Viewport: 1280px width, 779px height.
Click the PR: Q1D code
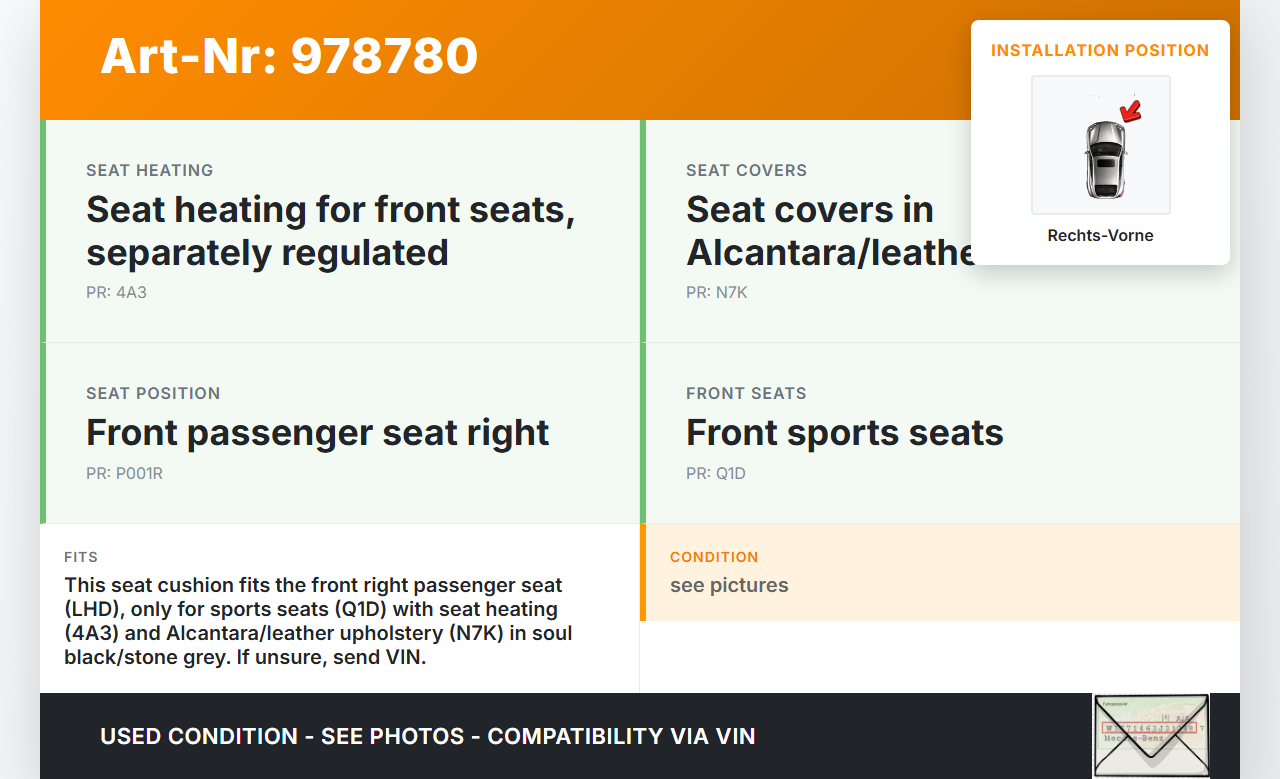[715, 474]
